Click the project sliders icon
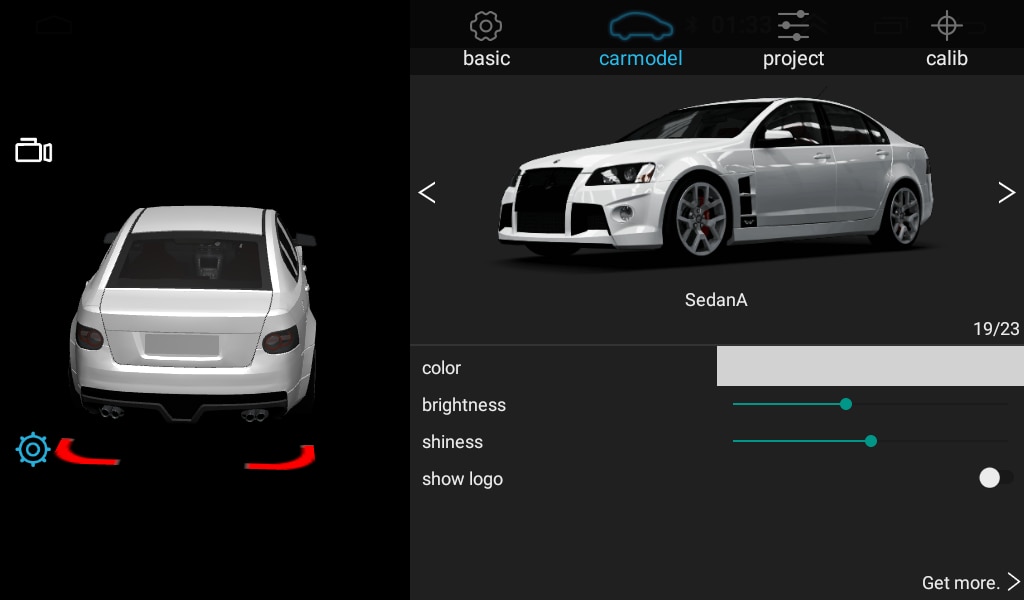The height and width of the screenshot is (600, 1024). [x=793, y=26]
